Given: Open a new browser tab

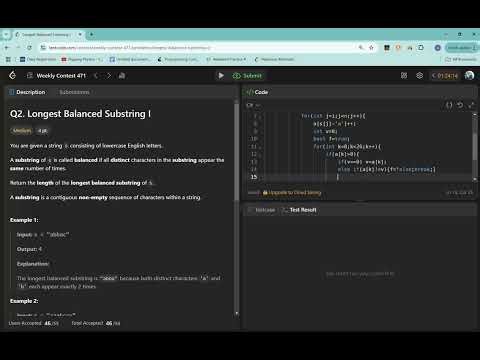Looking at the screenshot, I should tap(91, 34).
